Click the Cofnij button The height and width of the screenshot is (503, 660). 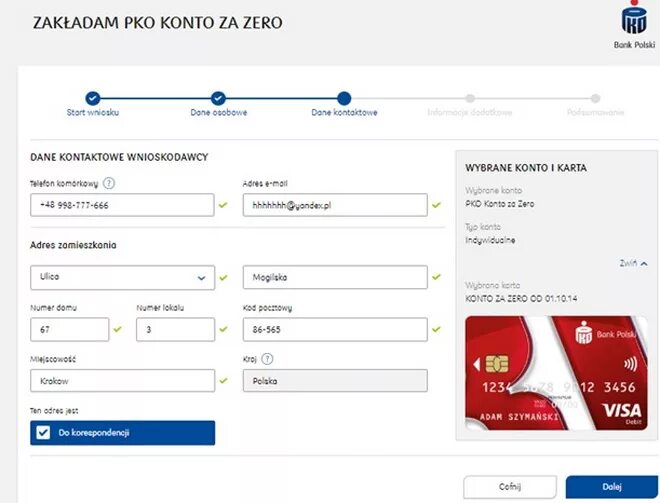coord(510,487)
